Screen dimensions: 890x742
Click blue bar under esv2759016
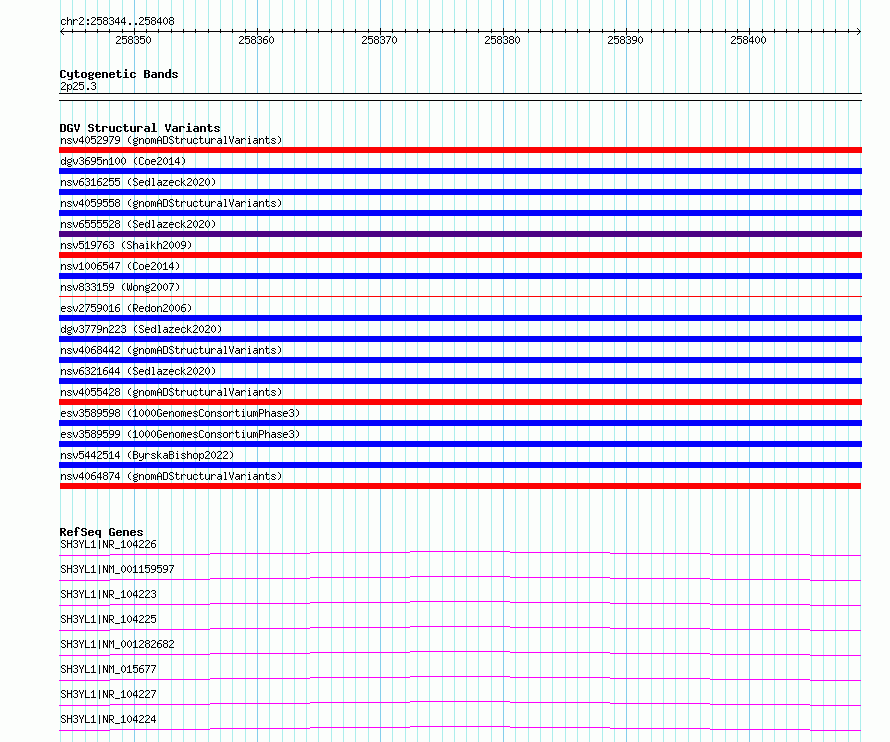(460, 318)
